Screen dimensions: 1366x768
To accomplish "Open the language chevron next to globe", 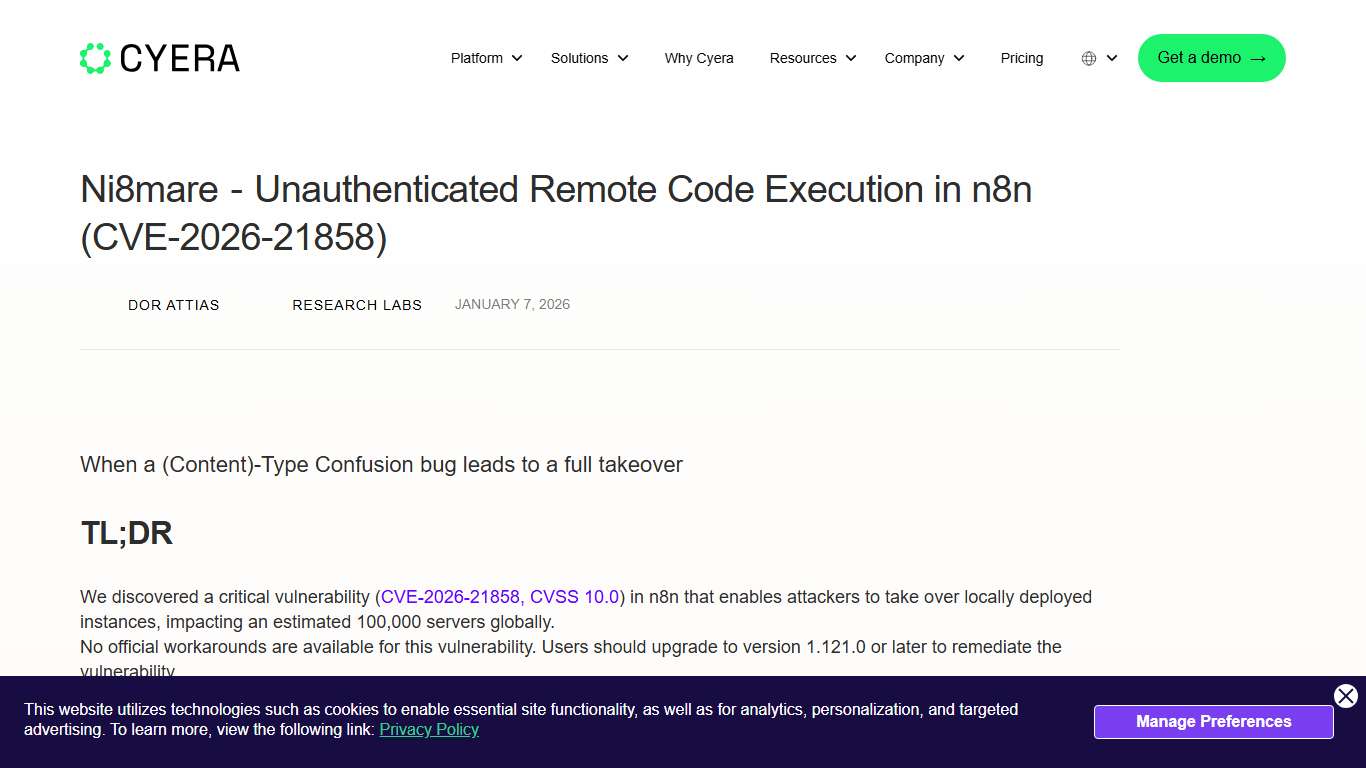I will (1111, 58).
